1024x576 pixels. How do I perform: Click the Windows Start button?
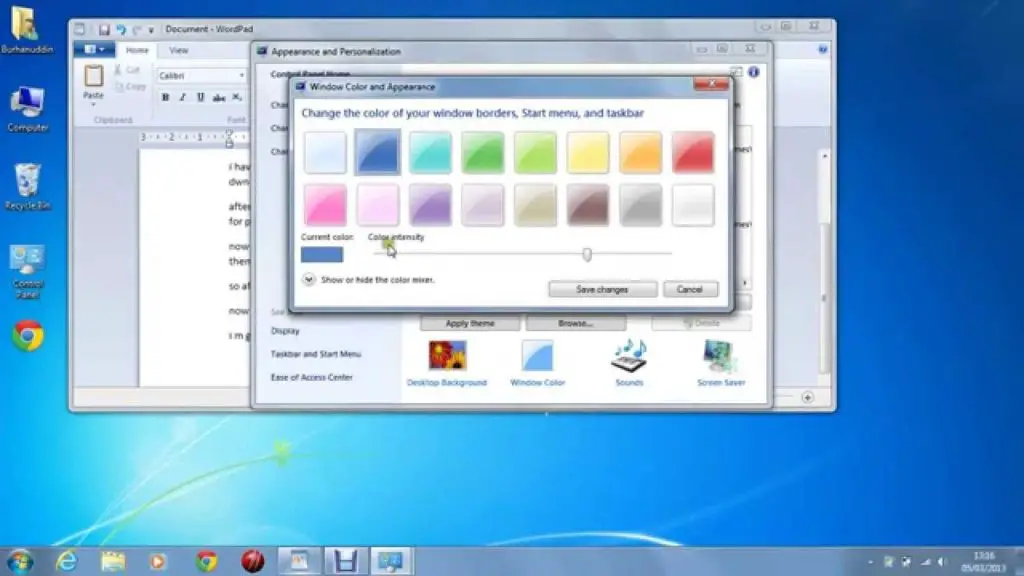tap(20, 561)
